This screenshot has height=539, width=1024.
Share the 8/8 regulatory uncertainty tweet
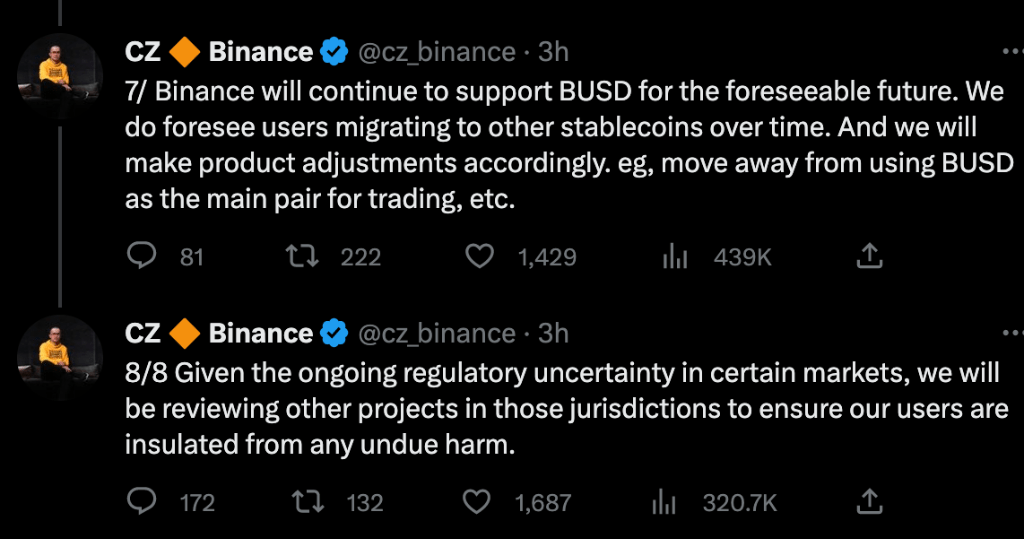[x=870, y=501]
